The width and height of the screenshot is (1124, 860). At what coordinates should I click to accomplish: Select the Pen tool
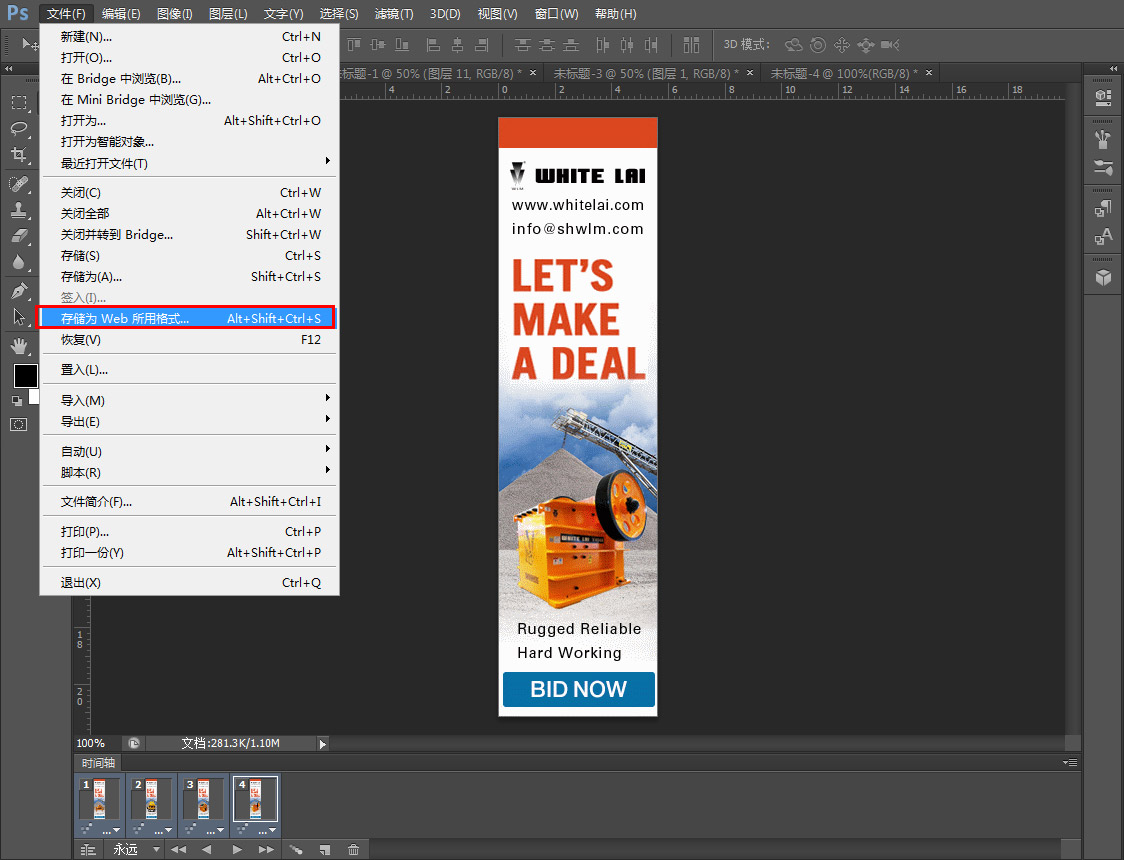click(x=19, y=290)
